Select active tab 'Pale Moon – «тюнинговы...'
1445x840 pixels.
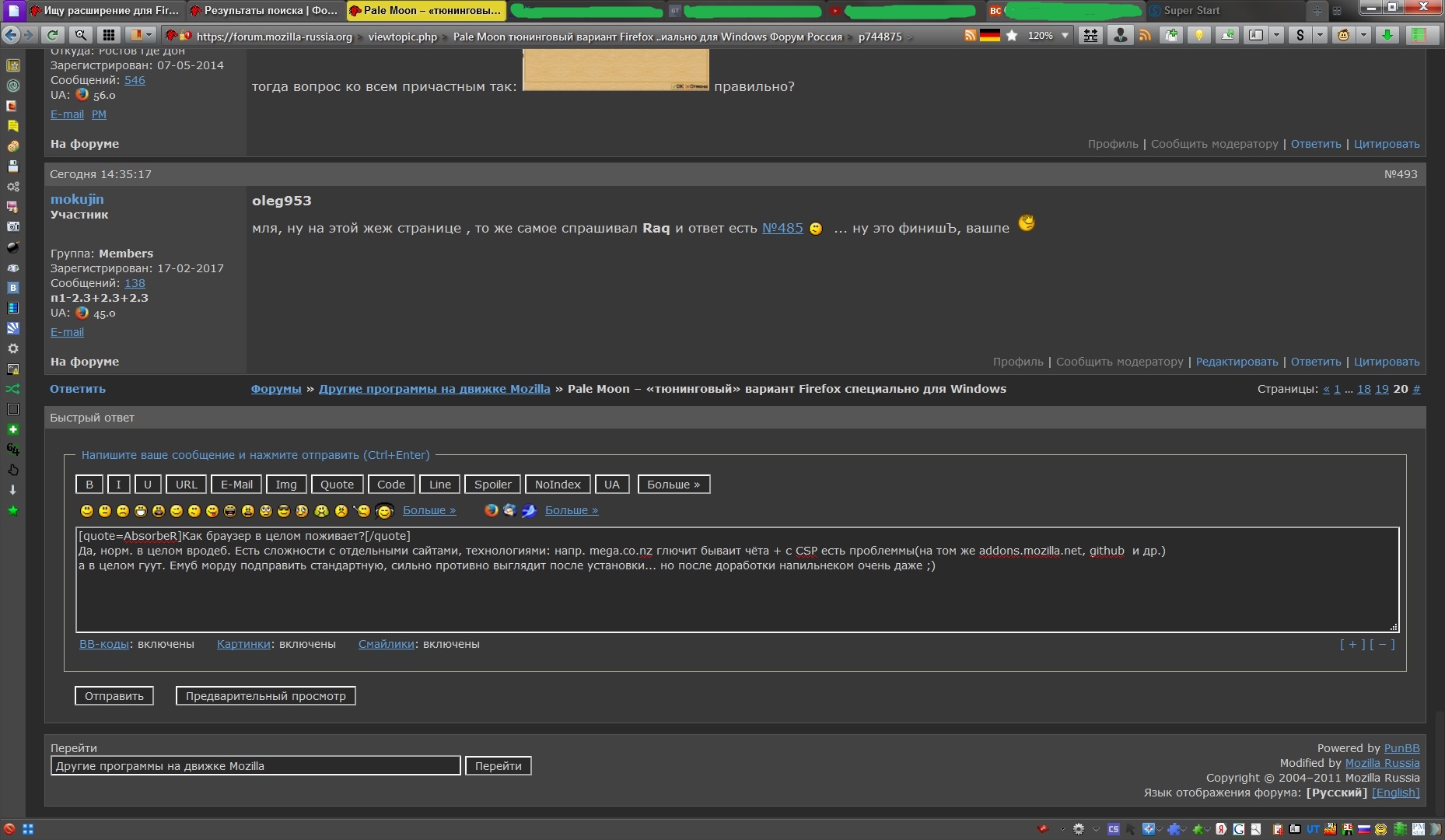426,11
